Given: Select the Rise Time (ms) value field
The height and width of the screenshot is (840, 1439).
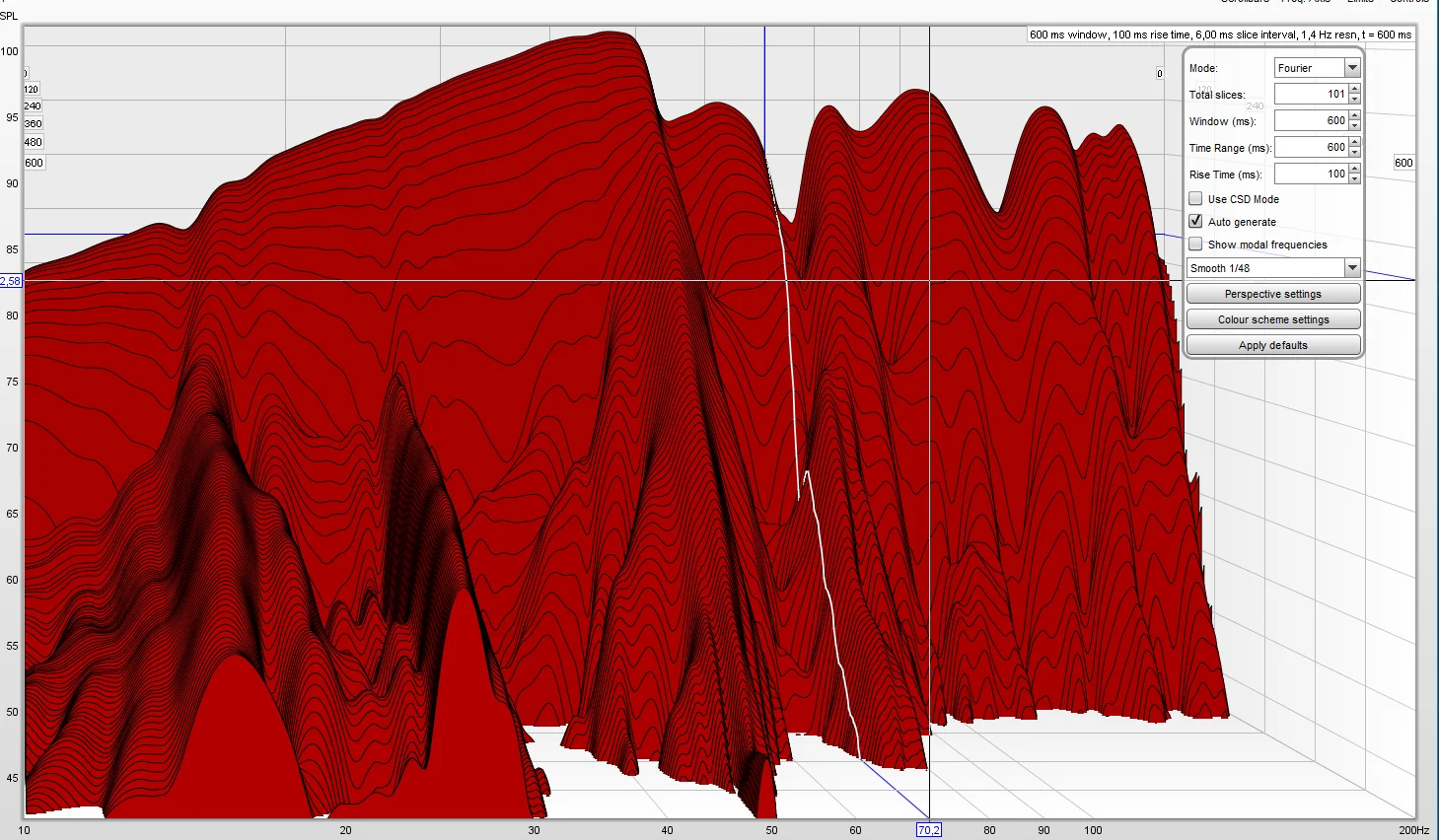Looking at the screenshot, I should (x=1311, y=174).
